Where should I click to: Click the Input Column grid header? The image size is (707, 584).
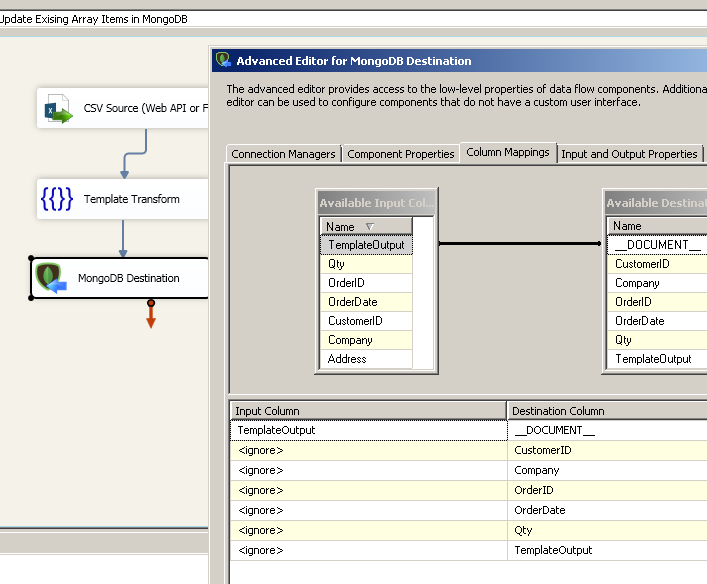pos(368,411)
